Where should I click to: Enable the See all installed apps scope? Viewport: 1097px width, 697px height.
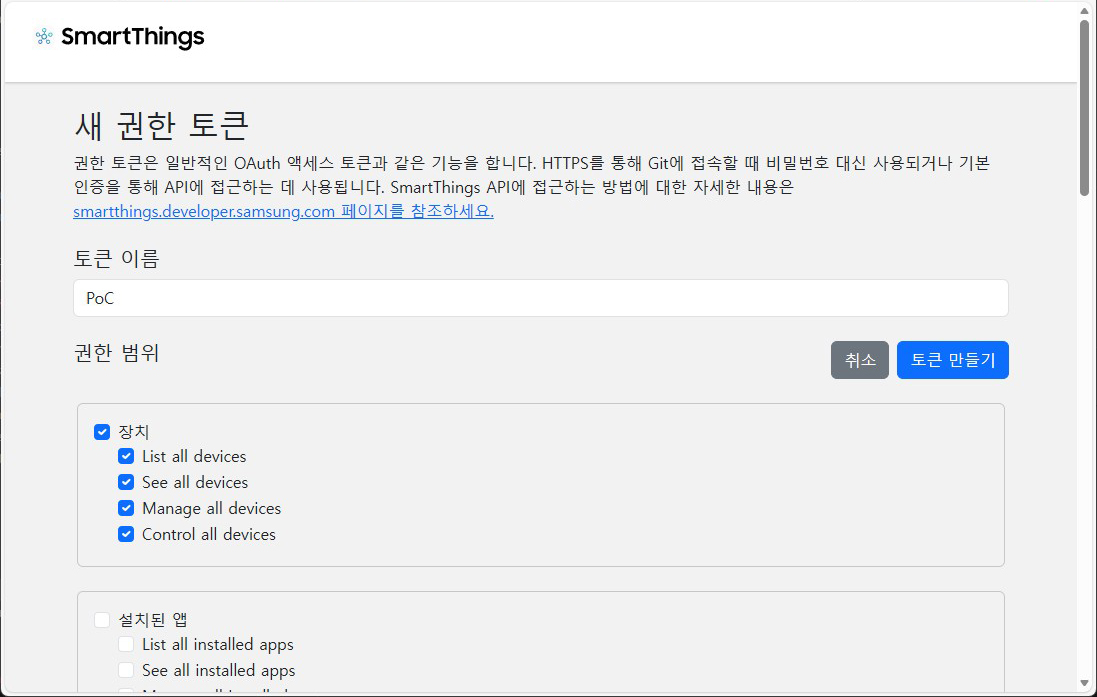(x=126, y=670)
